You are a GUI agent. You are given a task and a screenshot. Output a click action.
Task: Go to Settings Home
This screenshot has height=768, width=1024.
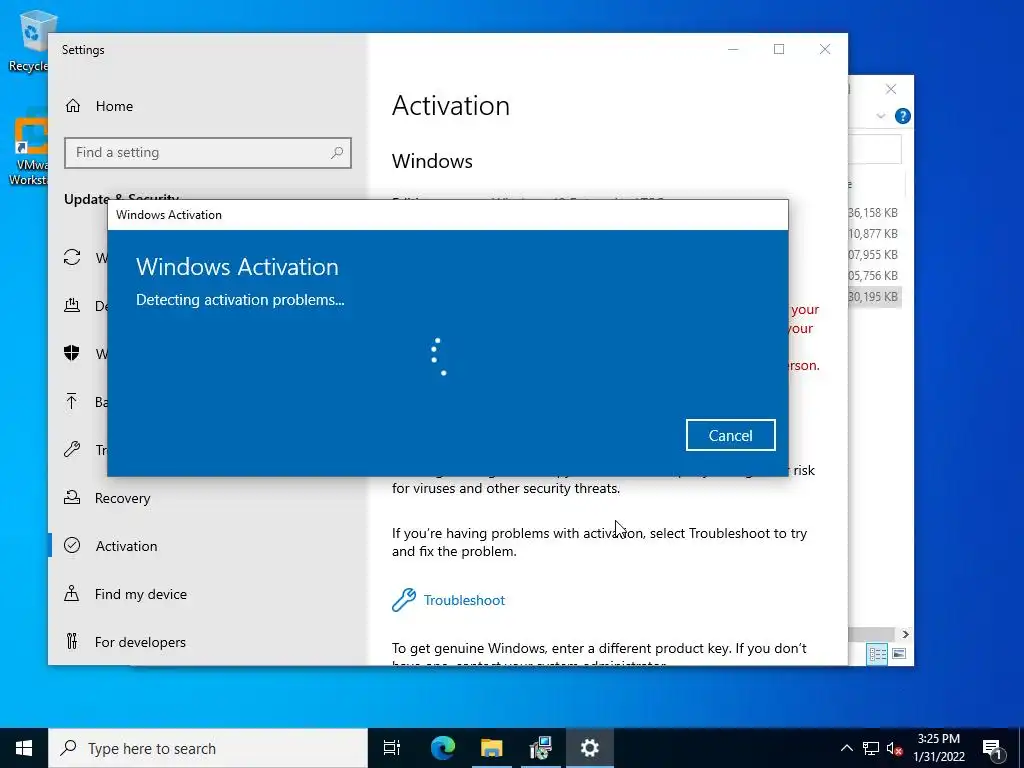pos(114,106)
